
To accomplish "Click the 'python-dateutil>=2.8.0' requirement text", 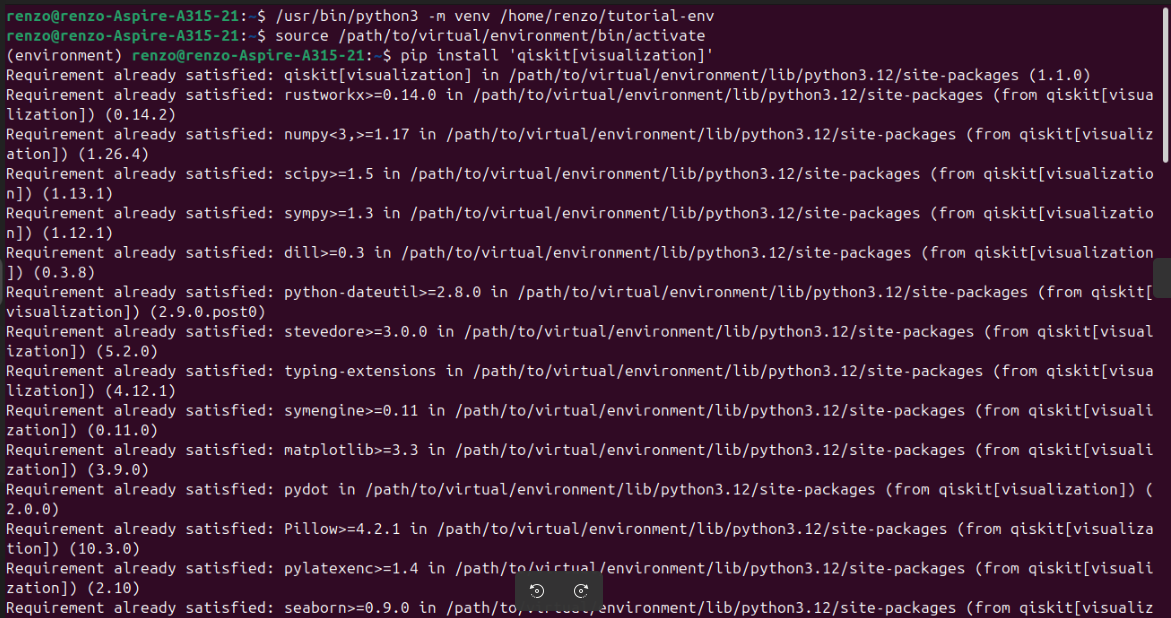I will click(382, 293).
